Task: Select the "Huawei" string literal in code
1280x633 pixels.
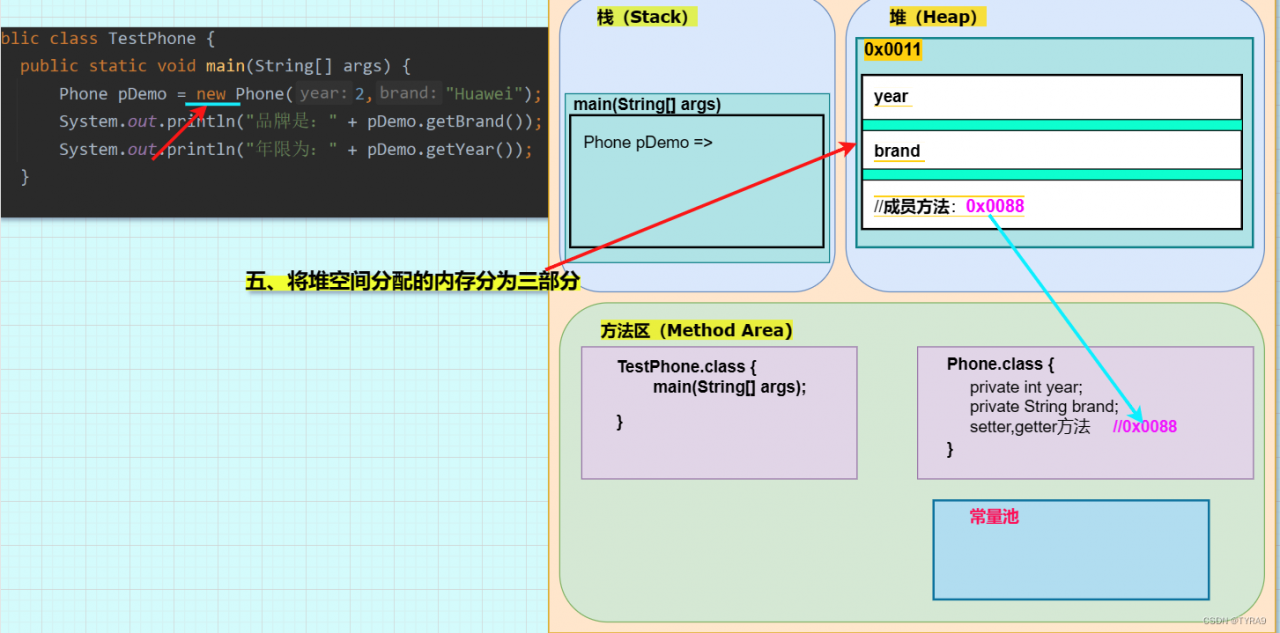Action: tap(486, 94)
